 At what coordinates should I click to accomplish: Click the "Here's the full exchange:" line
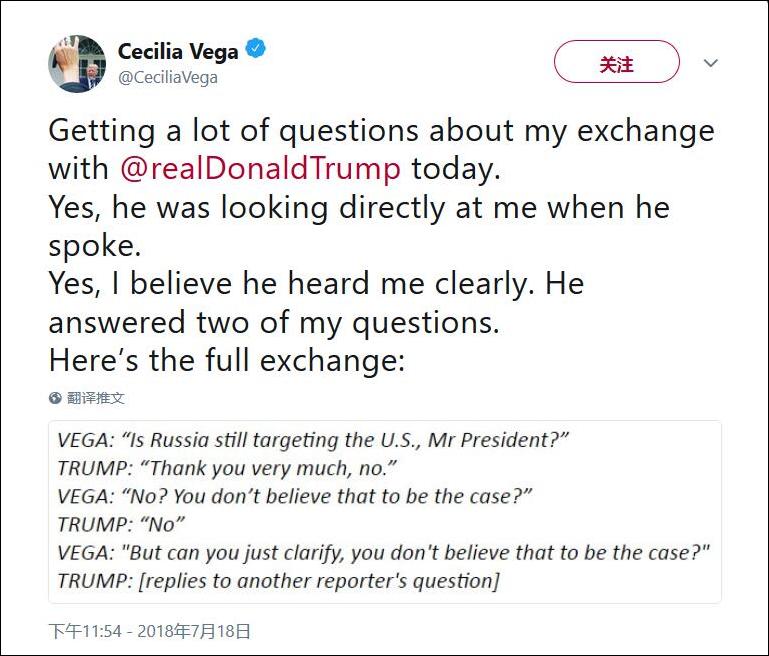coord(227,360)
